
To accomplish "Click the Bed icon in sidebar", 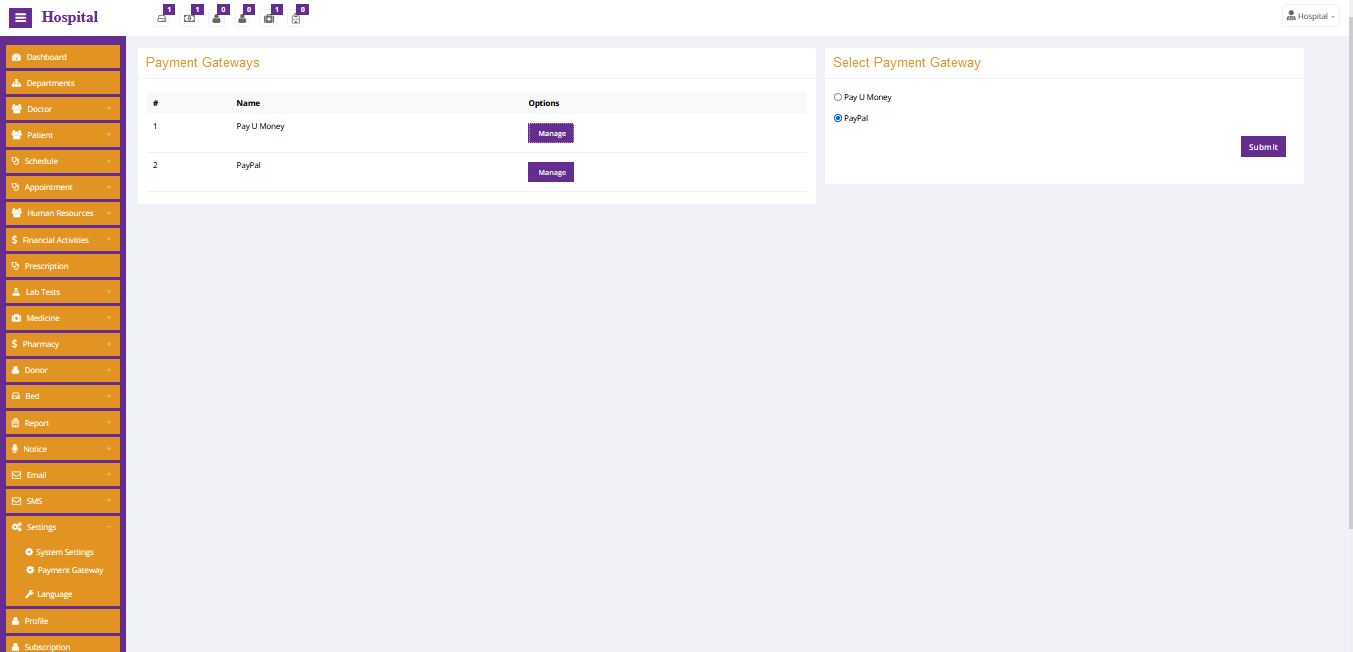I will [15, 396].
